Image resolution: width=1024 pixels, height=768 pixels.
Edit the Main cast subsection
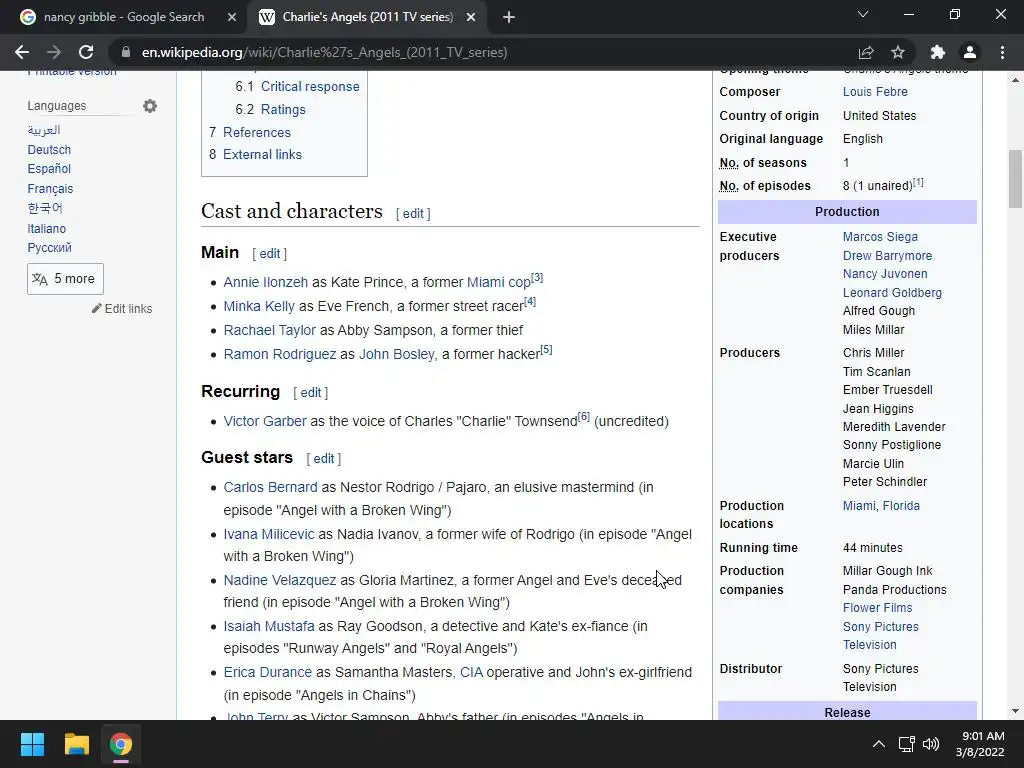(269, 253)
